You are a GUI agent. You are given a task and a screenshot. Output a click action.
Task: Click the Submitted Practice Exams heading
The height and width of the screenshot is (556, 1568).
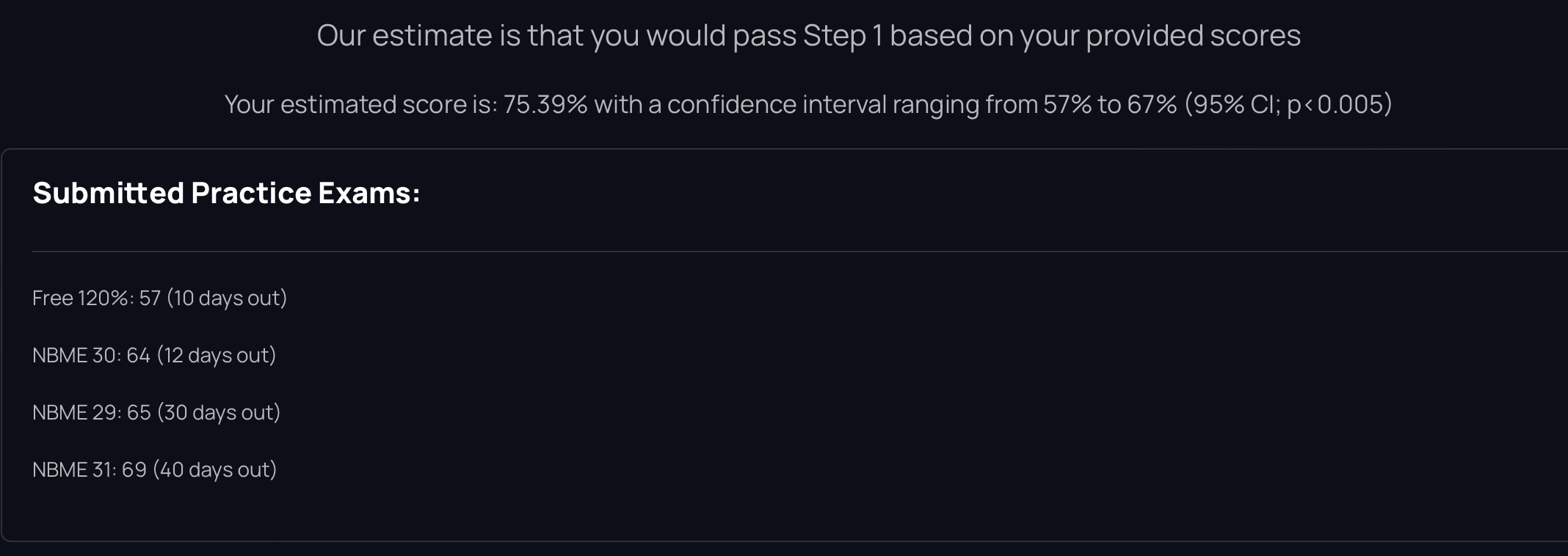click(226, 193)
